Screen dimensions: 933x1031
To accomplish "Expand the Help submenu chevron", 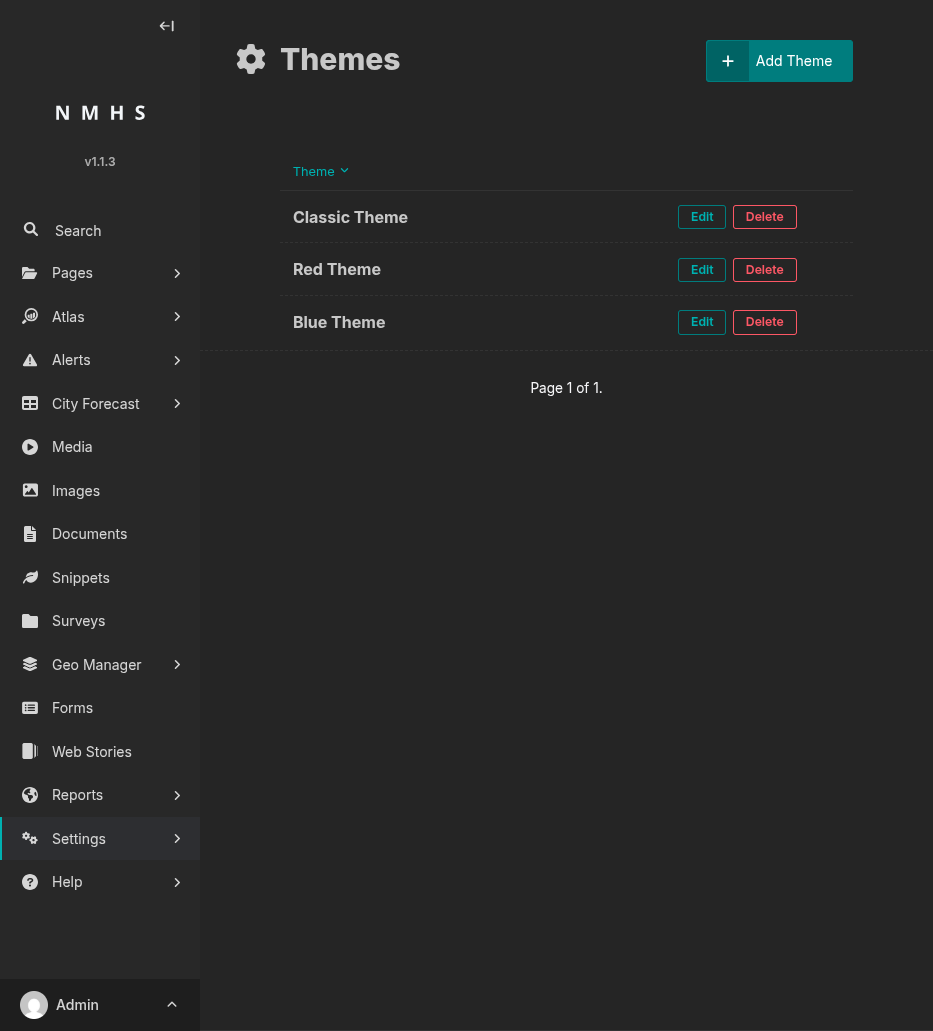I will (177, 882).
